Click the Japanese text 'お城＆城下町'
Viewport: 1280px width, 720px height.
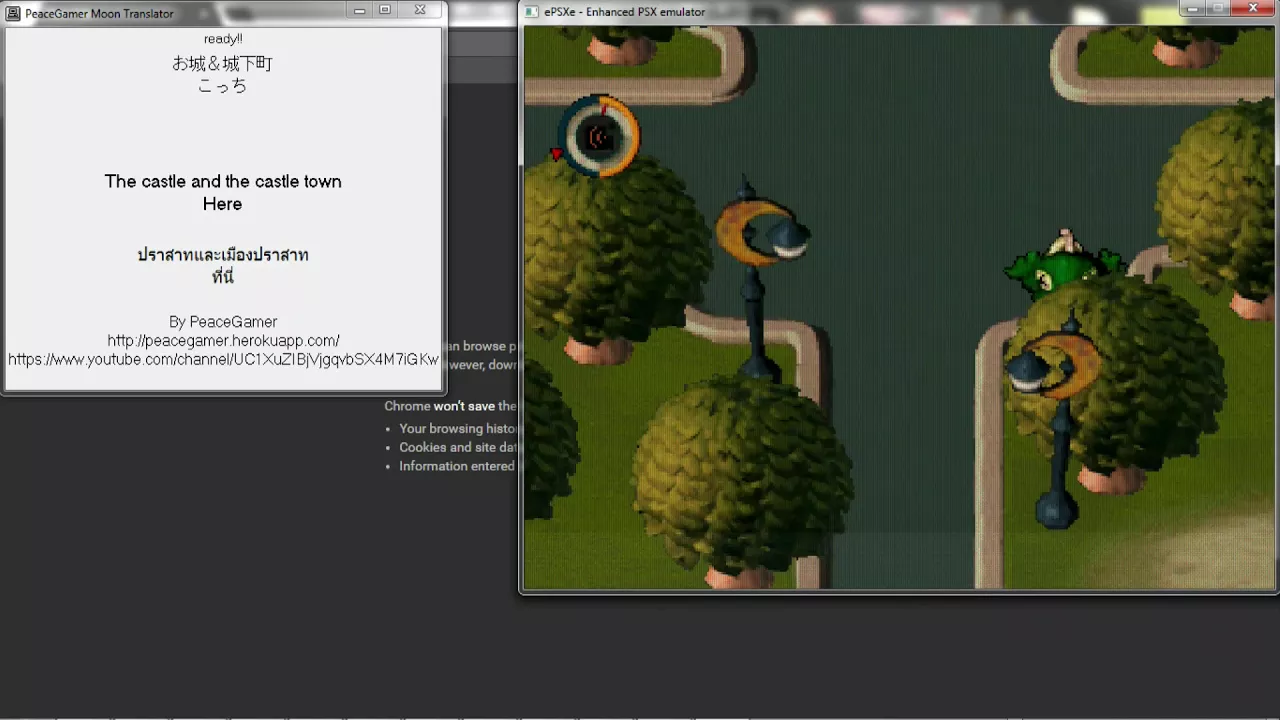[222, 63]
